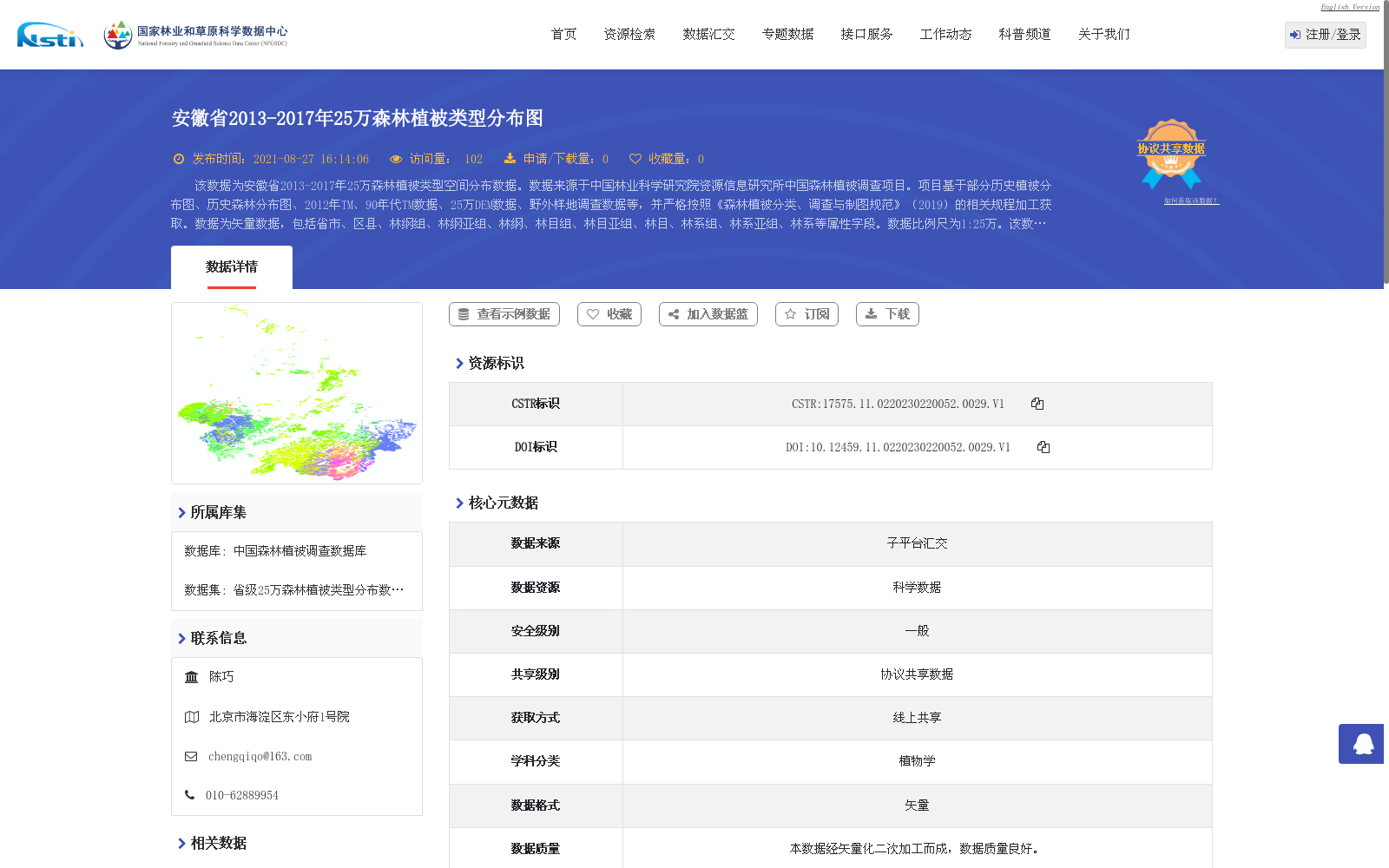Click the 本数据经矢量化二次加工而成 quality cell

point(917,849)
